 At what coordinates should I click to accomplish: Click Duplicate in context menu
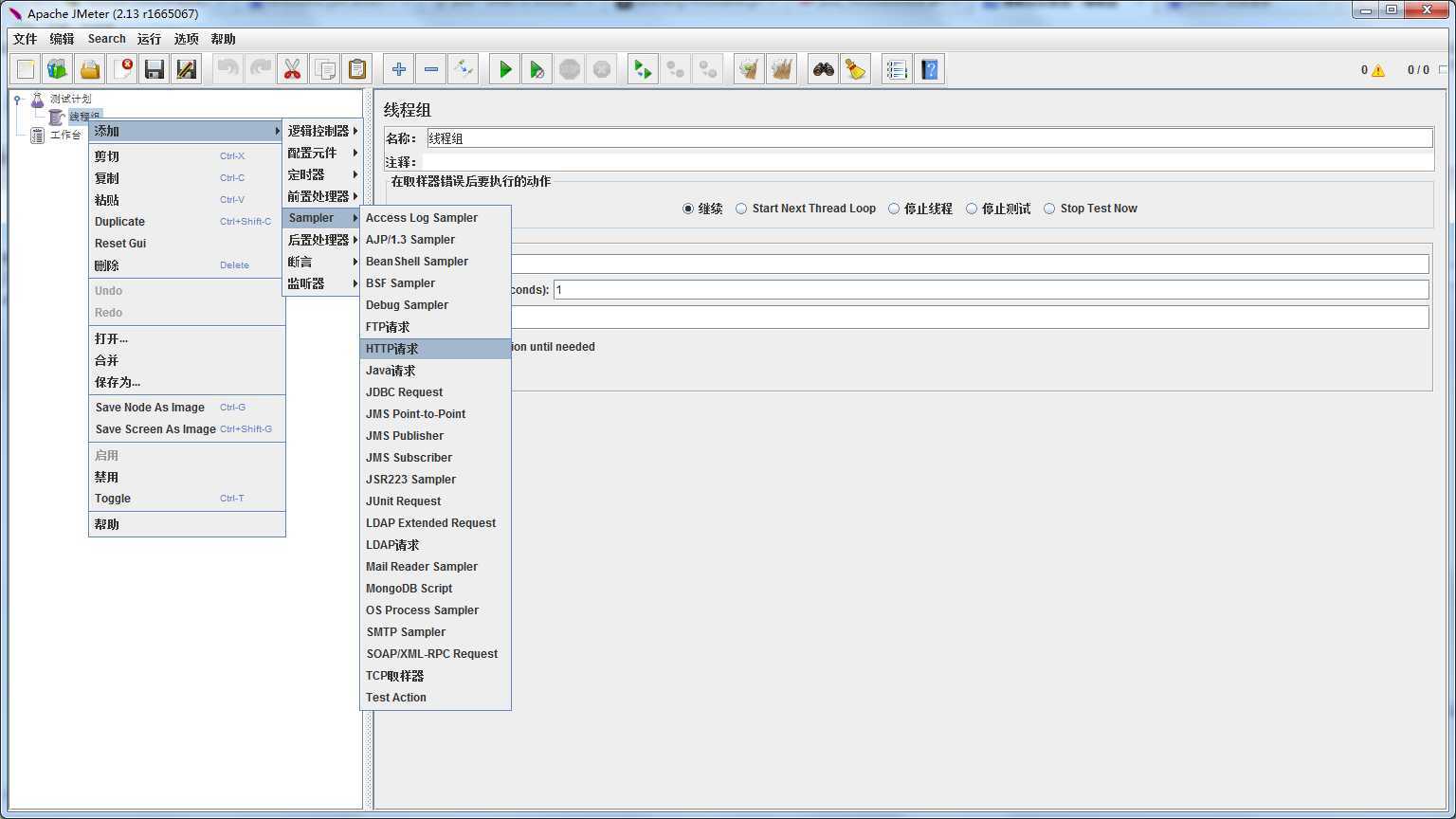(x=187, y=222)
